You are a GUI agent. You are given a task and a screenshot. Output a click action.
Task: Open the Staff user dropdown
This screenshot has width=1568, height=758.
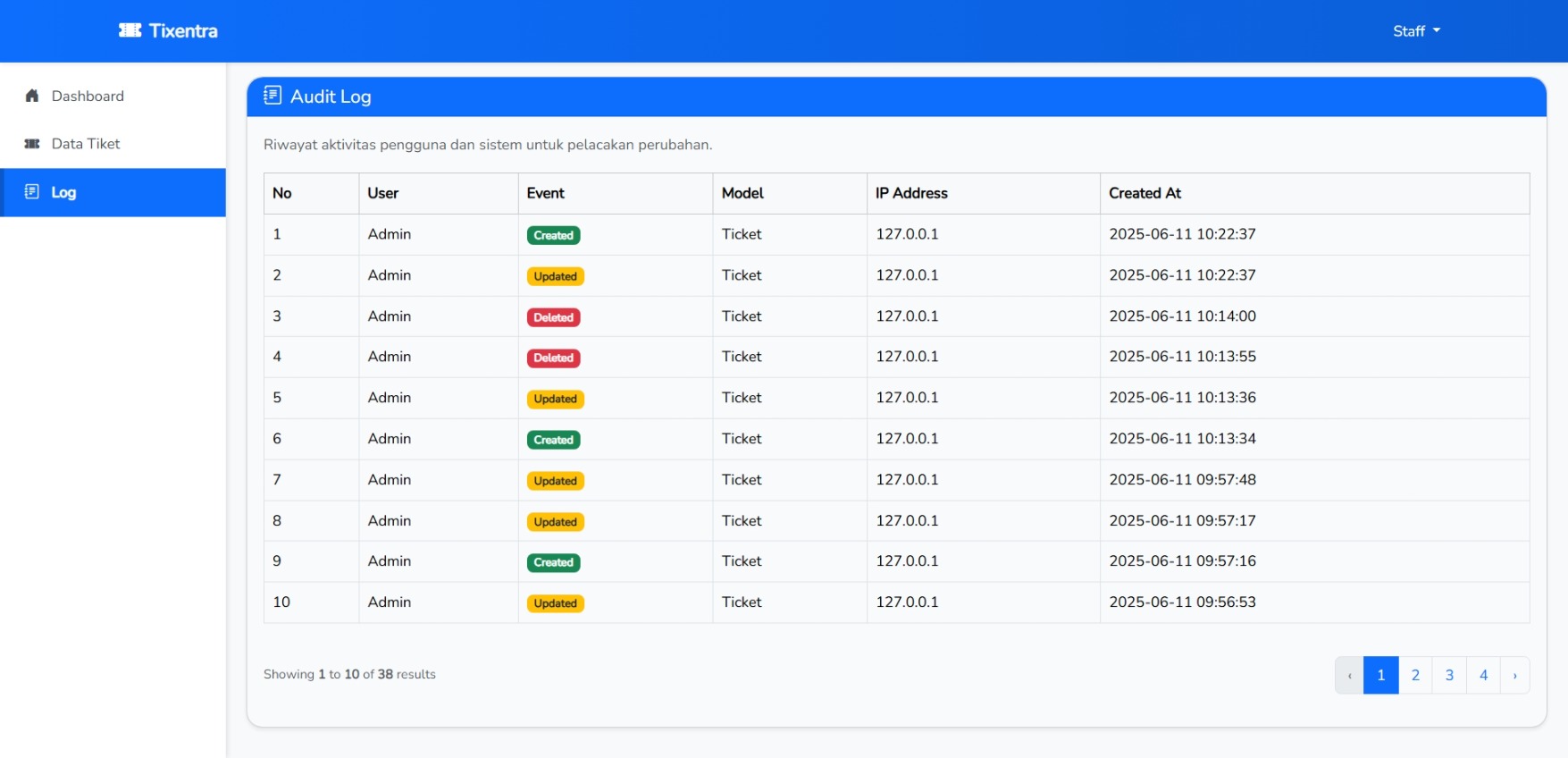tap(1416, 31)
